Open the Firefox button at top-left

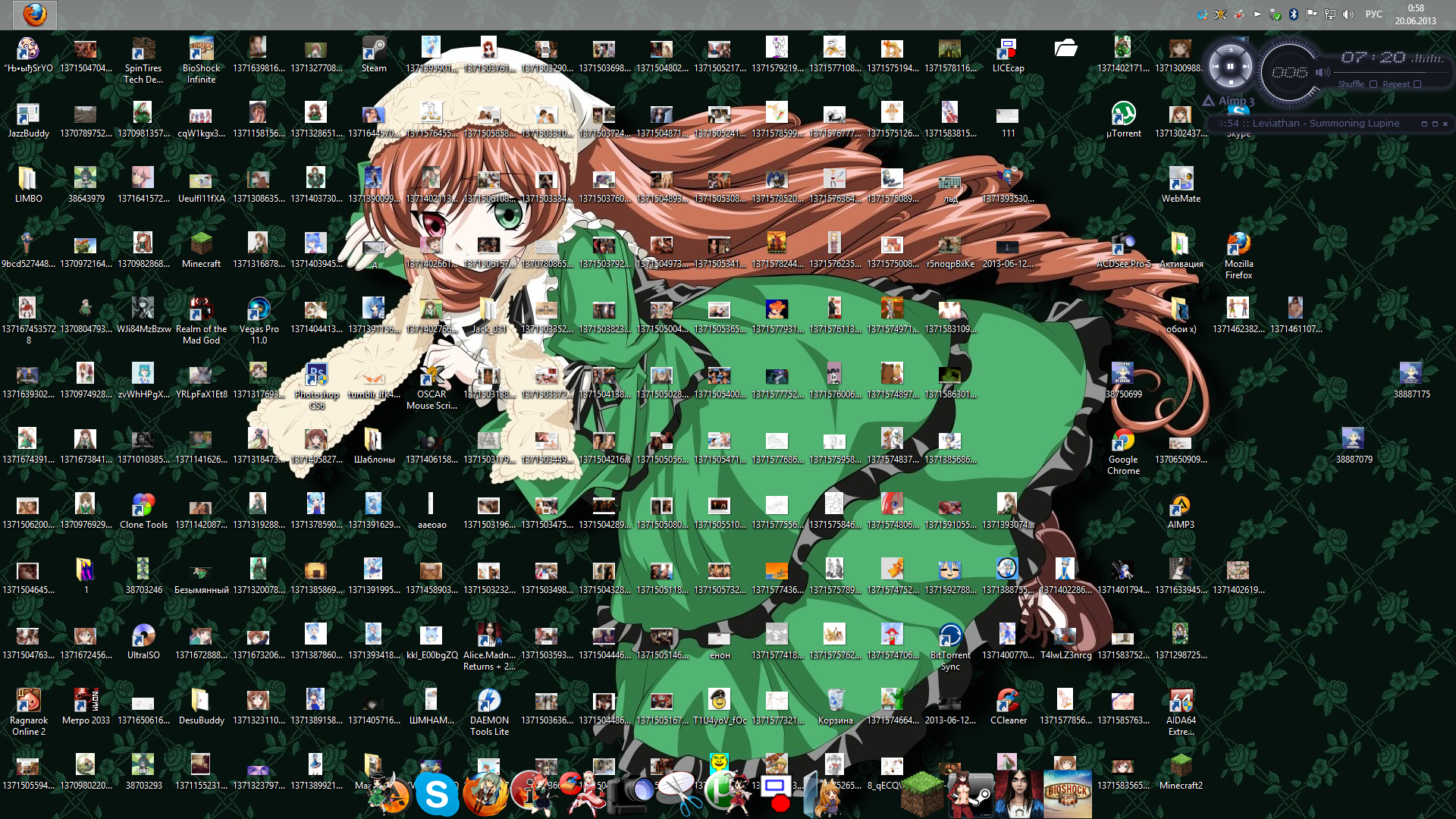point(34,14)
